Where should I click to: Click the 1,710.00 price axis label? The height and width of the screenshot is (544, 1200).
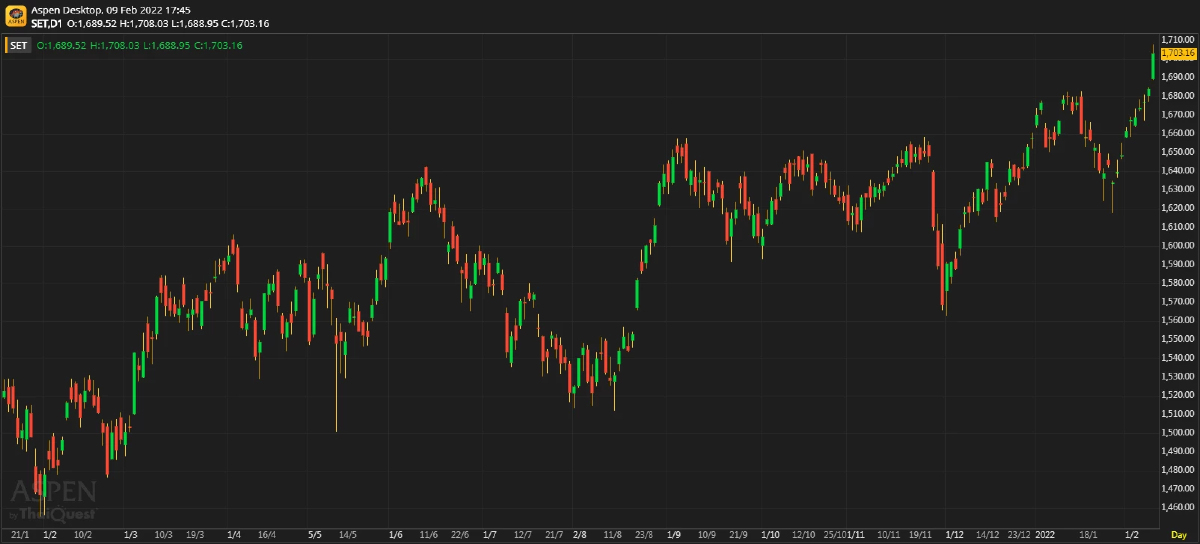coord(1180,39)
